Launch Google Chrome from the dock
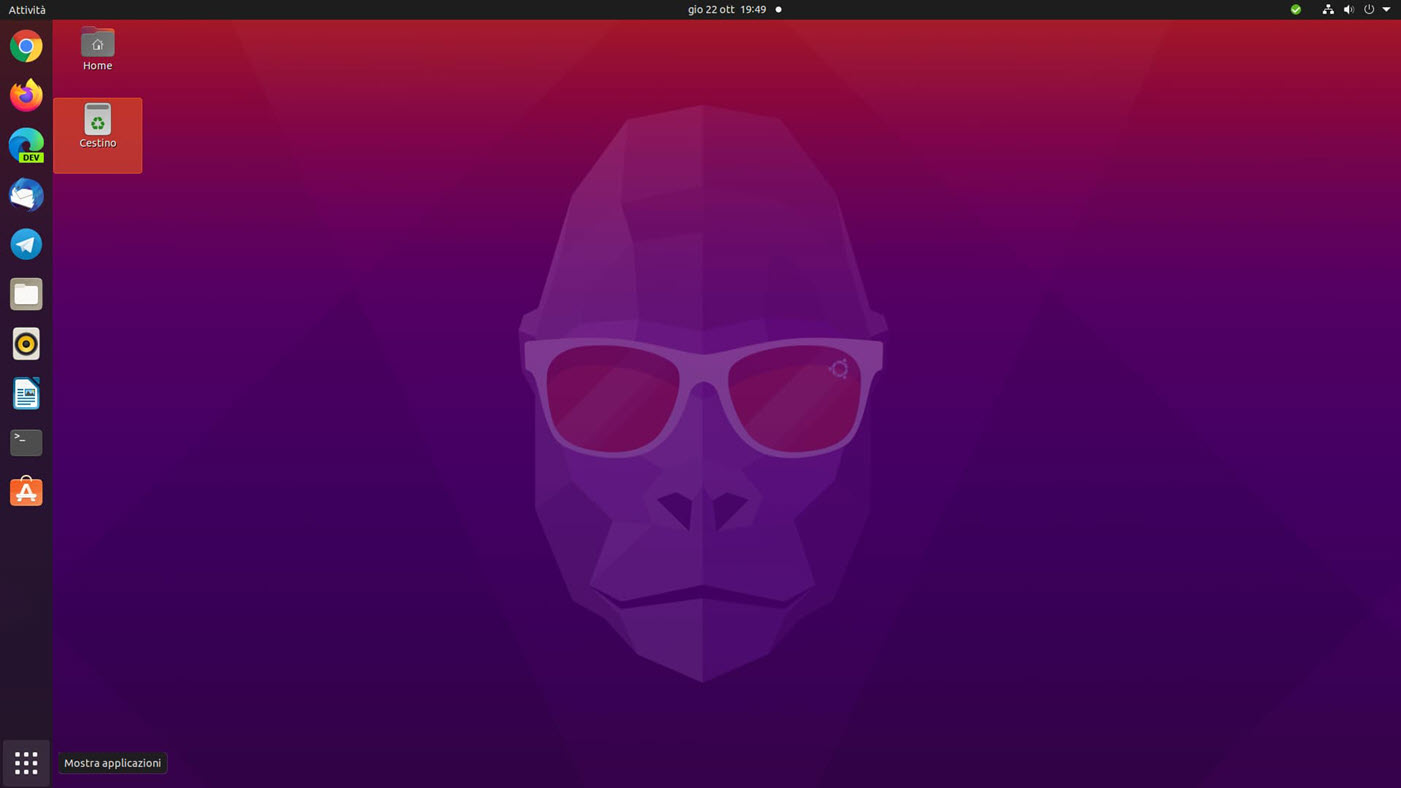 [25, 46]
